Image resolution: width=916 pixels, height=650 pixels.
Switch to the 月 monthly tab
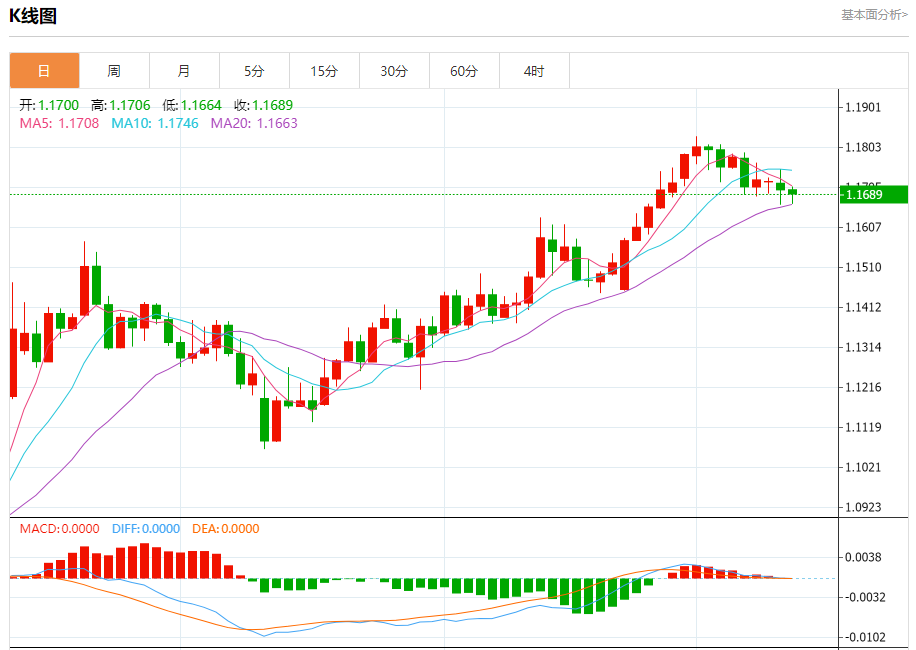click(x=185, y=71)
